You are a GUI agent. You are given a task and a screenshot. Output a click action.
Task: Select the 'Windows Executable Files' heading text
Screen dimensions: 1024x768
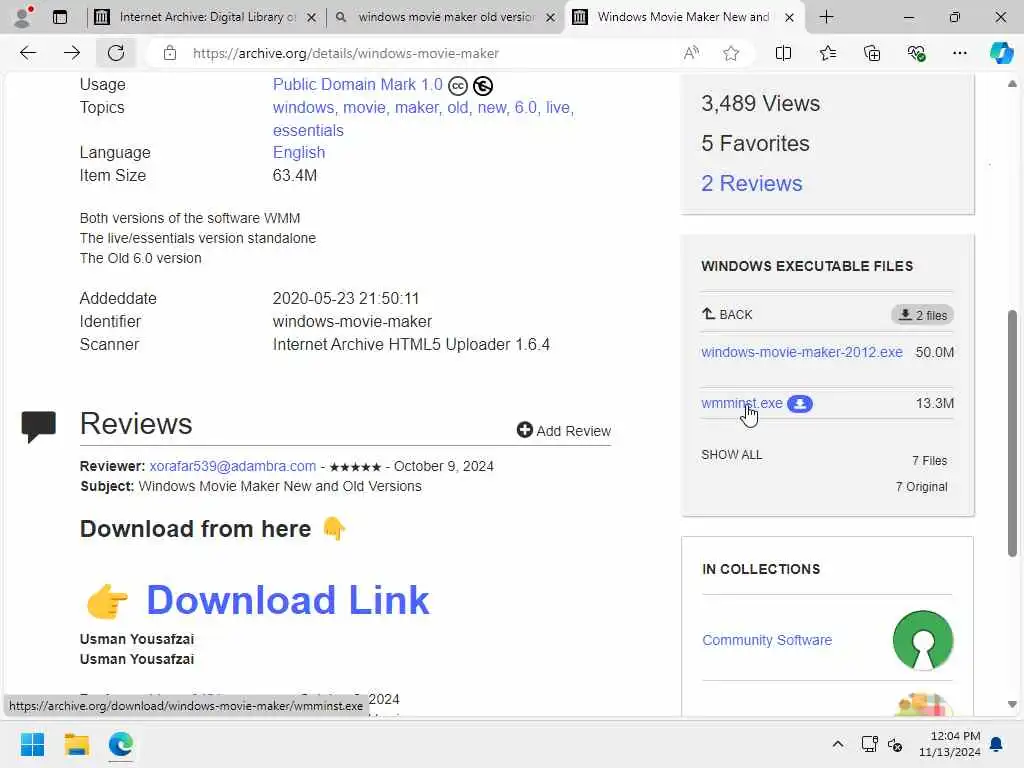[x=807, y=266]
